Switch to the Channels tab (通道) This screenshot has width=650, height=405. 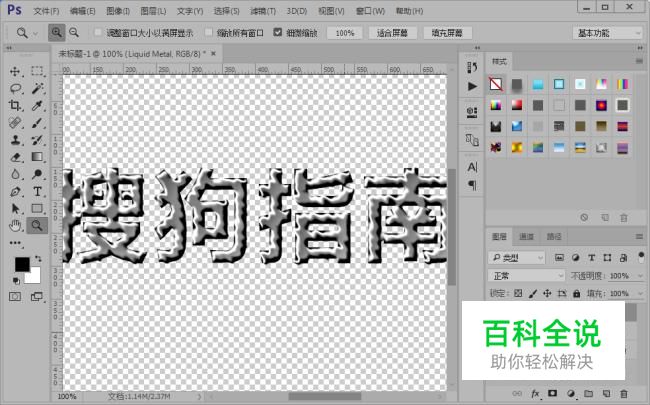click(526, 237)
